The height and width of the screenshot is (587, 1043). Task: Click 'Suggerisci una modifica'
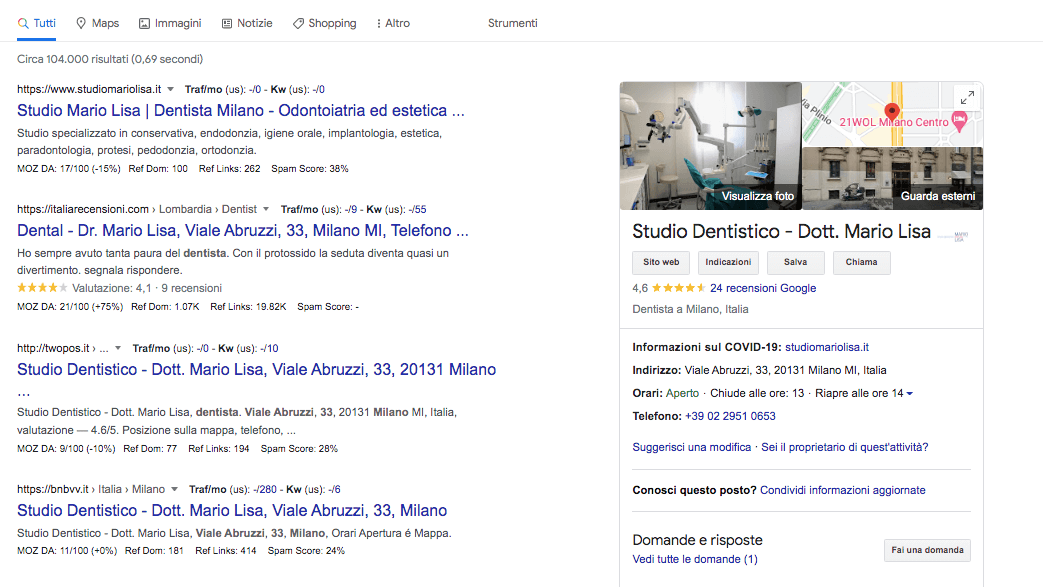[x=692, y=447]
